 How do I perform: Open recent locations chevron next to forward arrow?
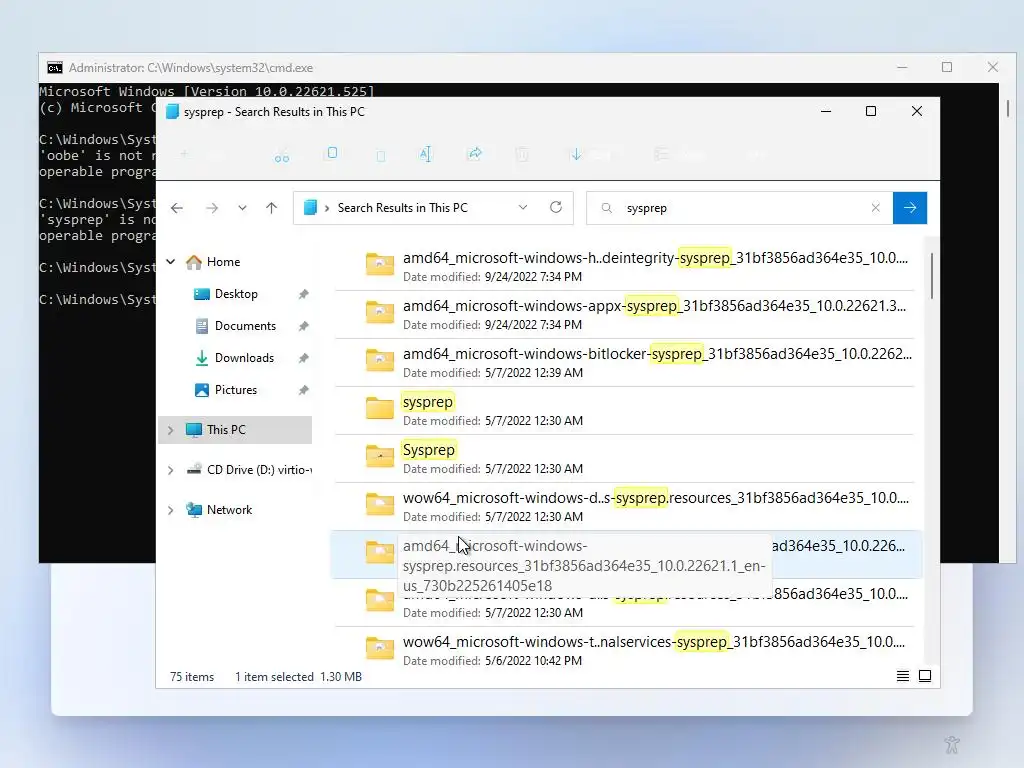coord(242,208)
